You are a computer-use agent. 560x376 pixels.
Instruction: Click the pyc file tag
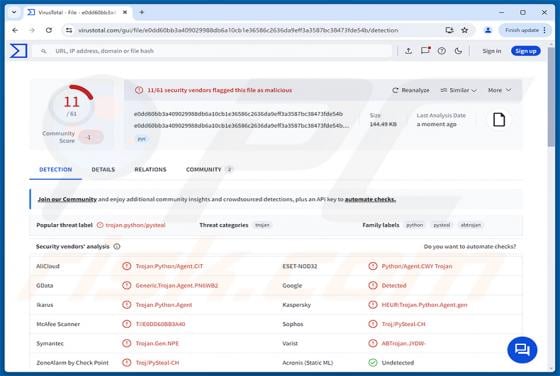[x=142, y=139]
